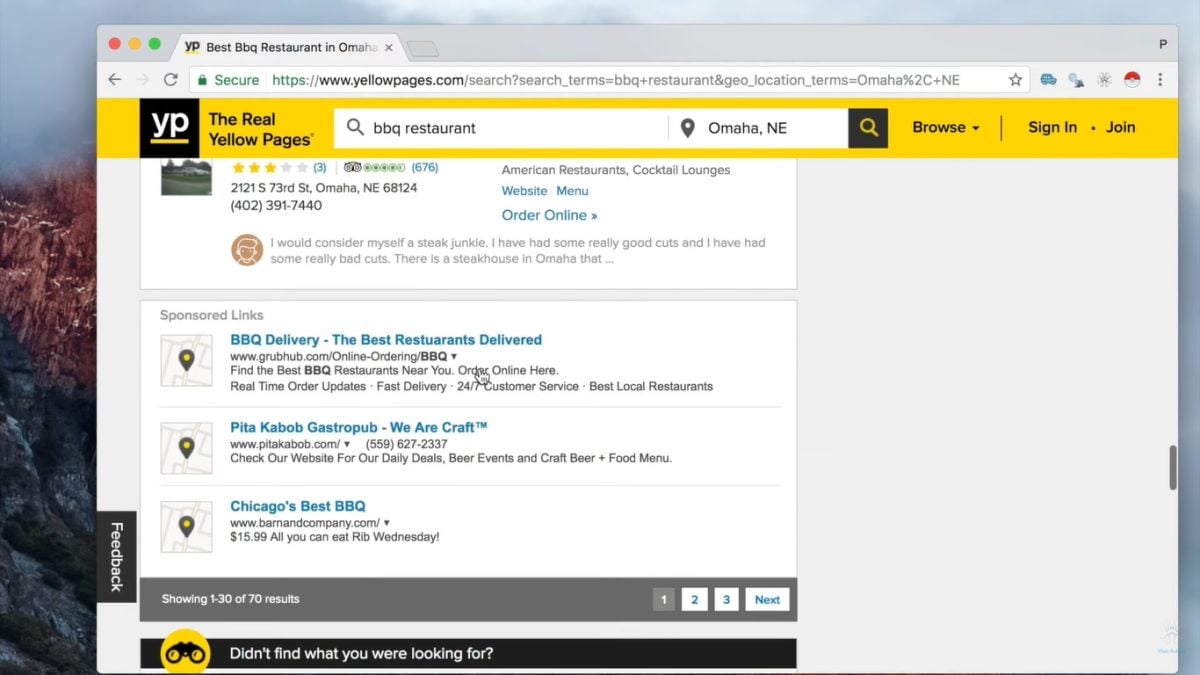Open the Chrome three-dot menu

tap(1160, 80)
